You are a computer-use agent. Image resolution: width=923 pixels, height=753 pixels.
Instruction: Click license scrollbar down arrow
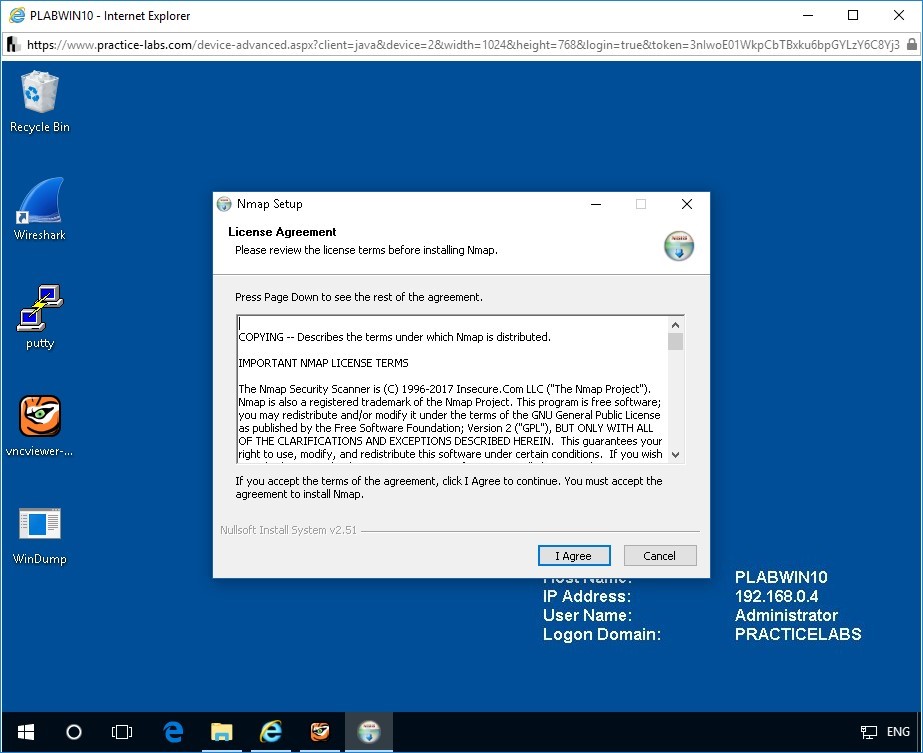point(675,455)
